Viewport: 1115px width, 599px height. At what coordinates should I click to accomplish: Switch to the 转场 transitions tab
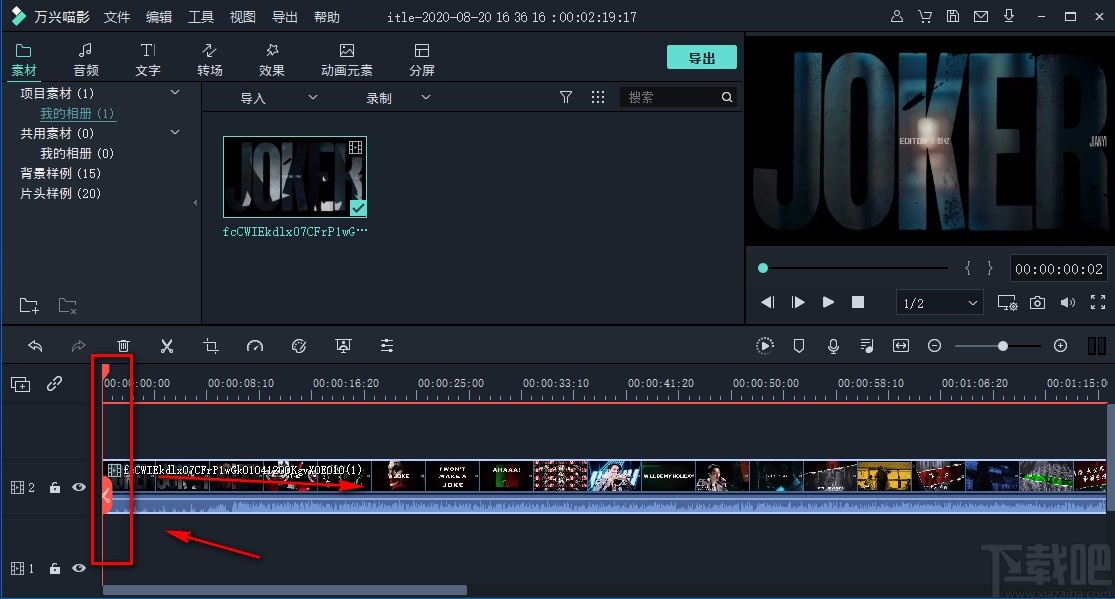tap(210, 60)
